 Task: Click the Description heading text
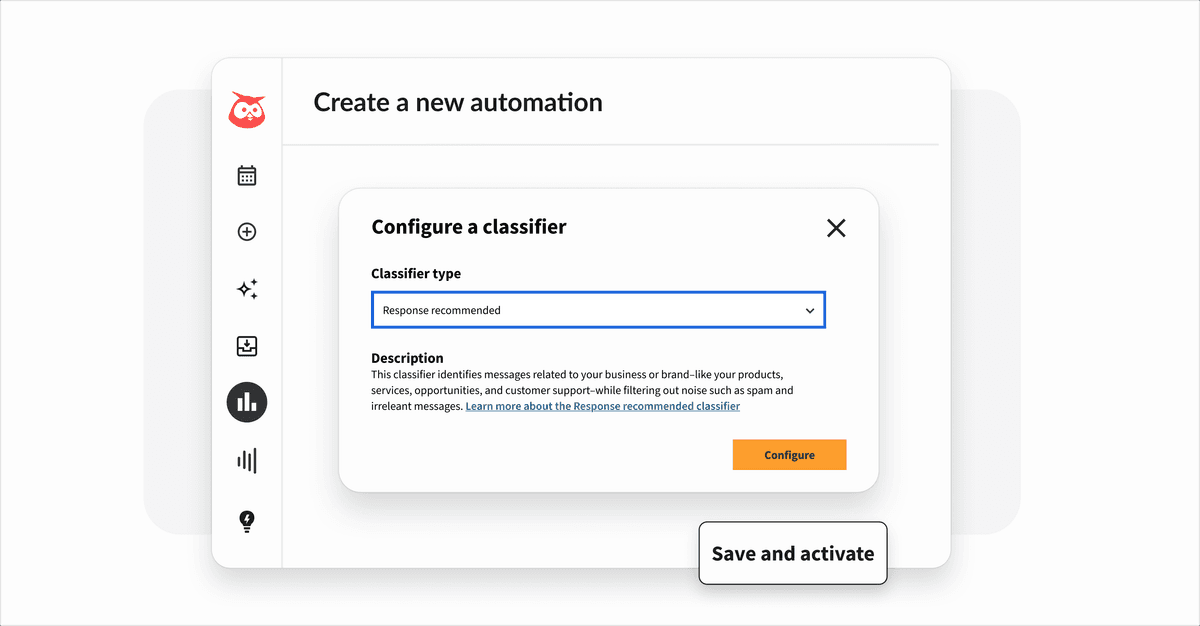(407, 358)
